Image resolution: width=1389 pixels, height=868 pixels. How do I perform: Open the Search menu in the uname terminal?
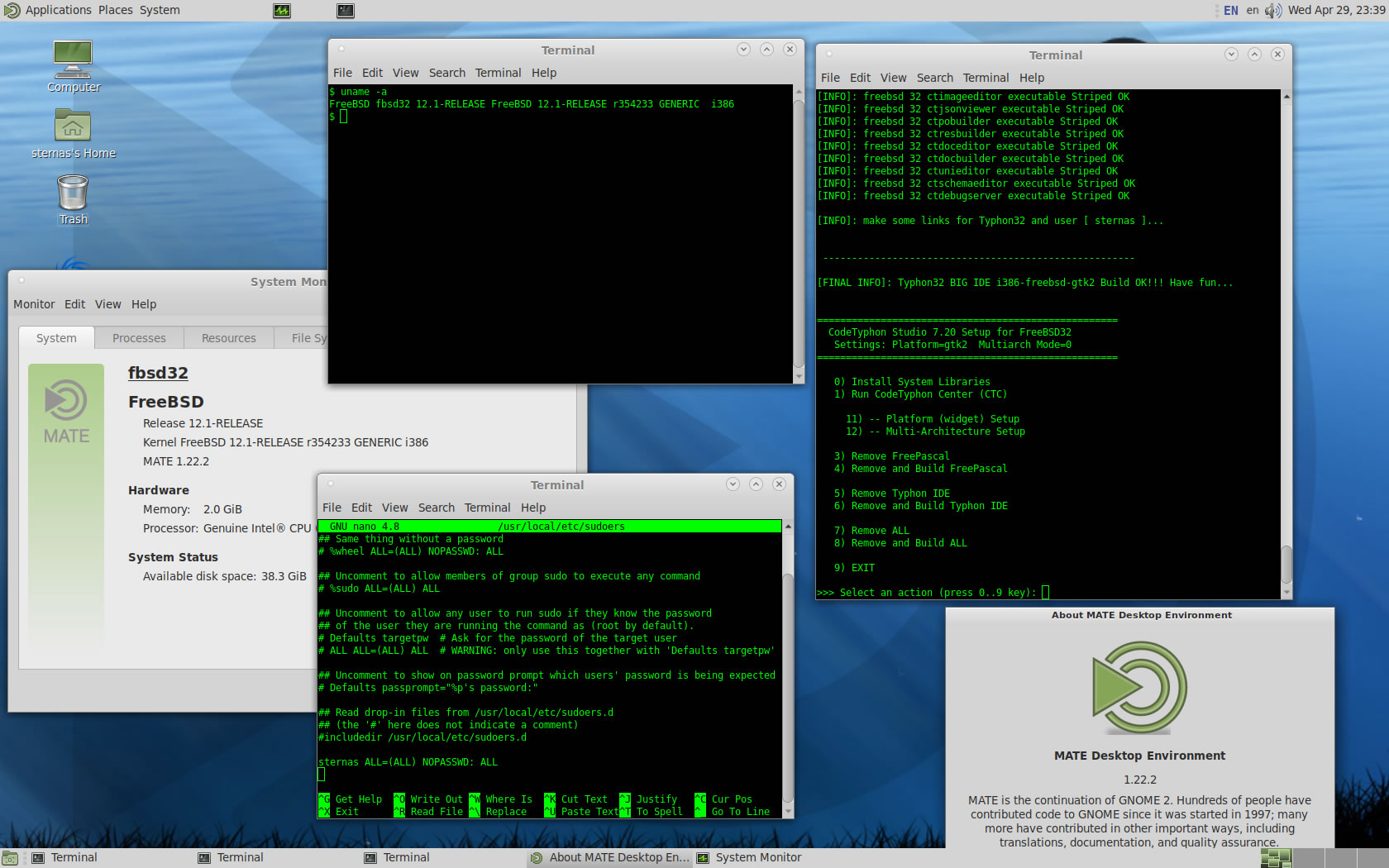pos(447,73)
